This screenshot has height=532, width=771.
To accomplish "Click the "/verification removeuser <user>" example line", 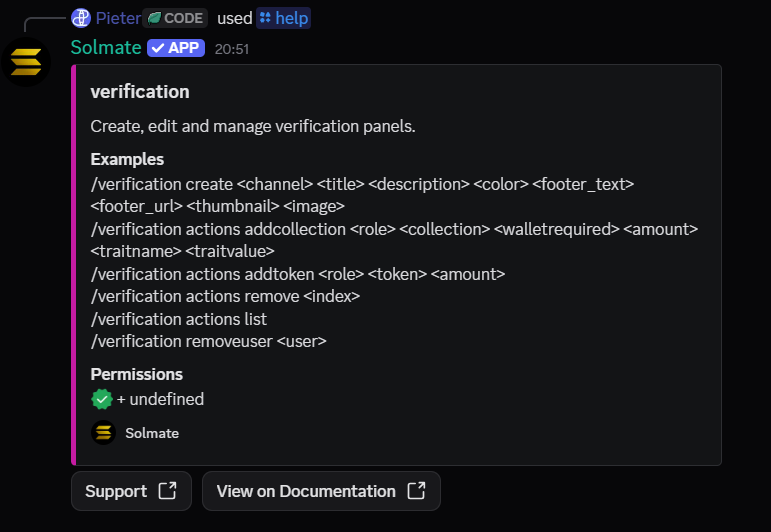I will tap(208, 341).
